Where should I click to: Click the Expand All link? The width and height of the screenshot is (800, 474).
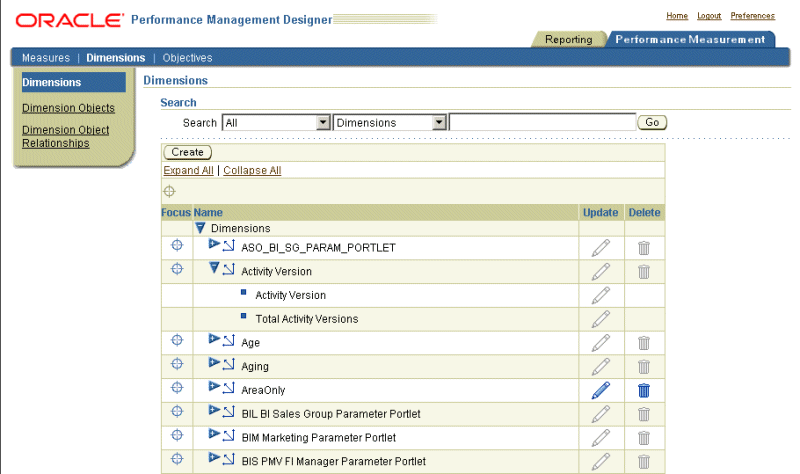click(x=188, y=170)
